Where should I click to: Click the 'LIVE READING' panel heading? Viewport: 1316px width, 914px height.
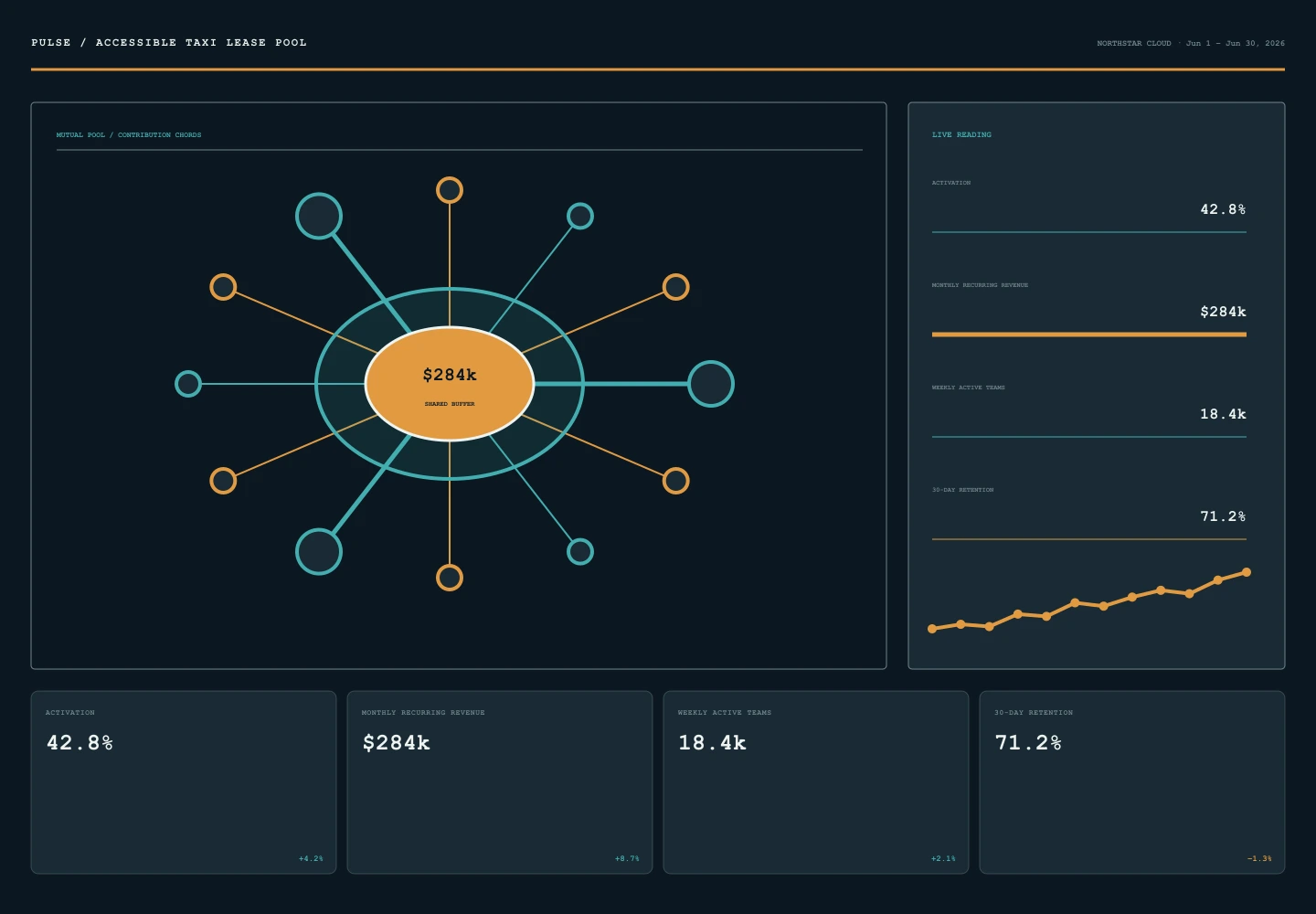pyautogui.click(x=961, y=135)
